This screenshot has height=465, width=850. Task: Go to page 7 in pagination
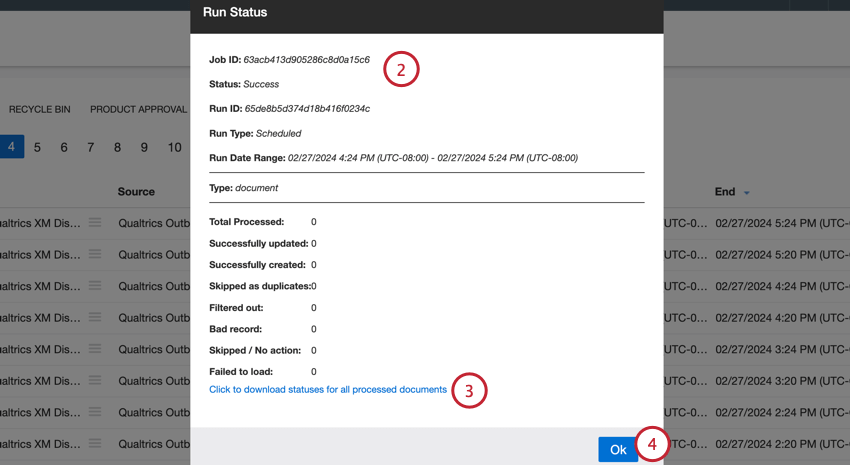[91, 147]
